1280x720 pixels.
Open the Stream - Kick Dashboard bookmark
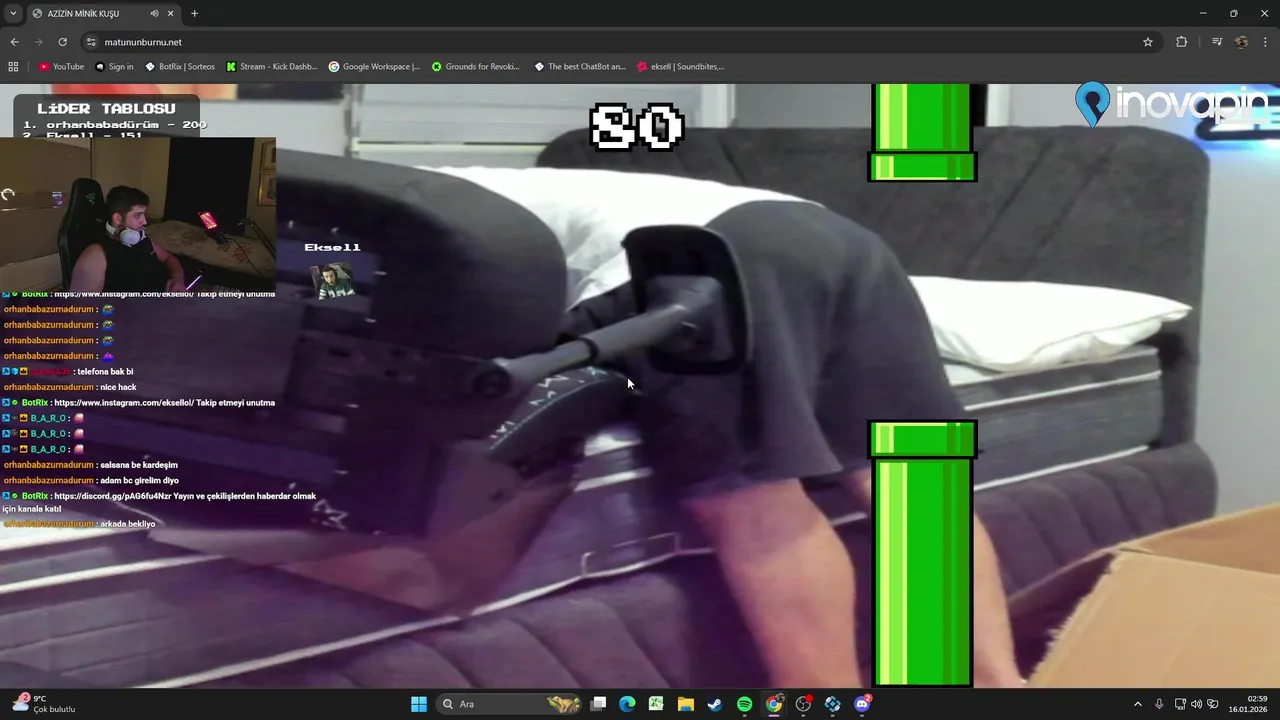pos(272,66)
